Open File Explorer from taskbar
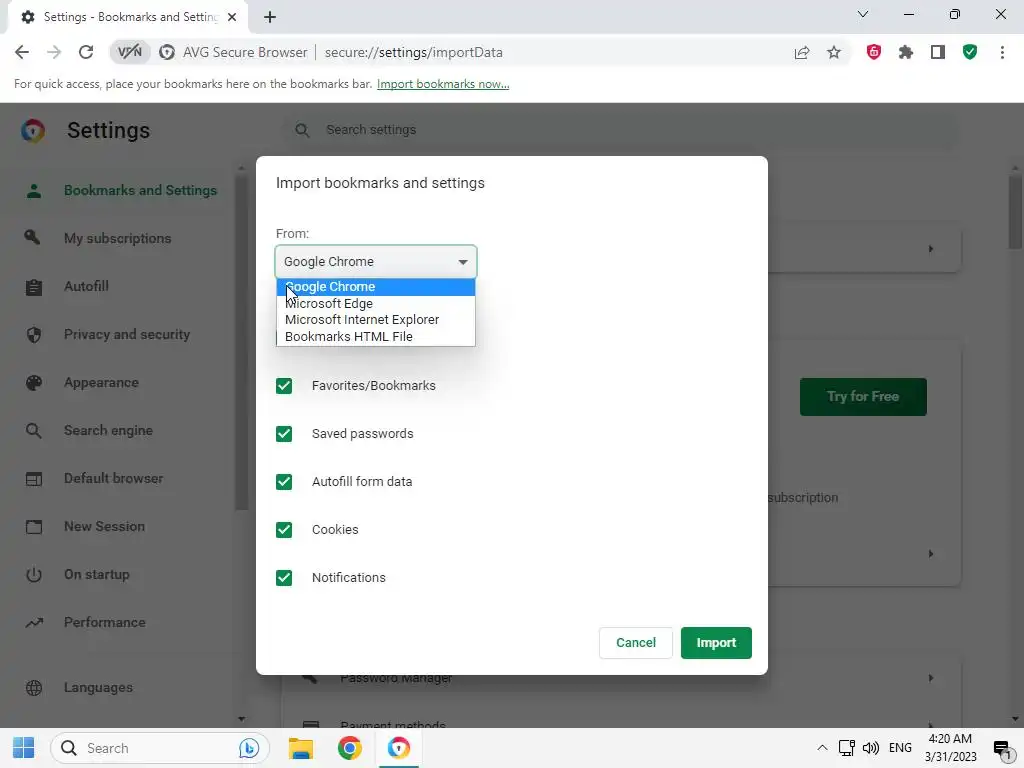The width and height of the screenshot is (1024, 768). point(301,748)
